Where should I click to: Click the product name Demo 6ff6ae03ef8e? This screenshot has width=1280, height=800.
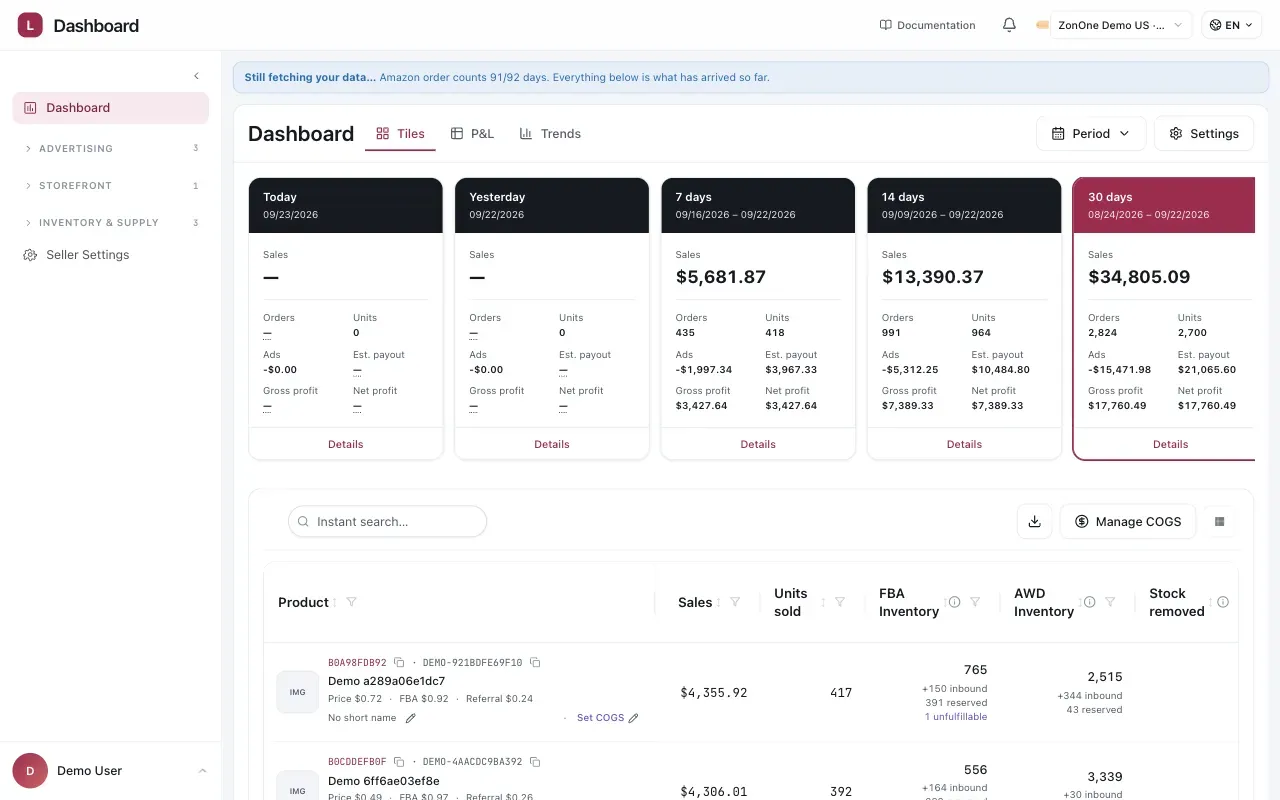coord(384,781)
